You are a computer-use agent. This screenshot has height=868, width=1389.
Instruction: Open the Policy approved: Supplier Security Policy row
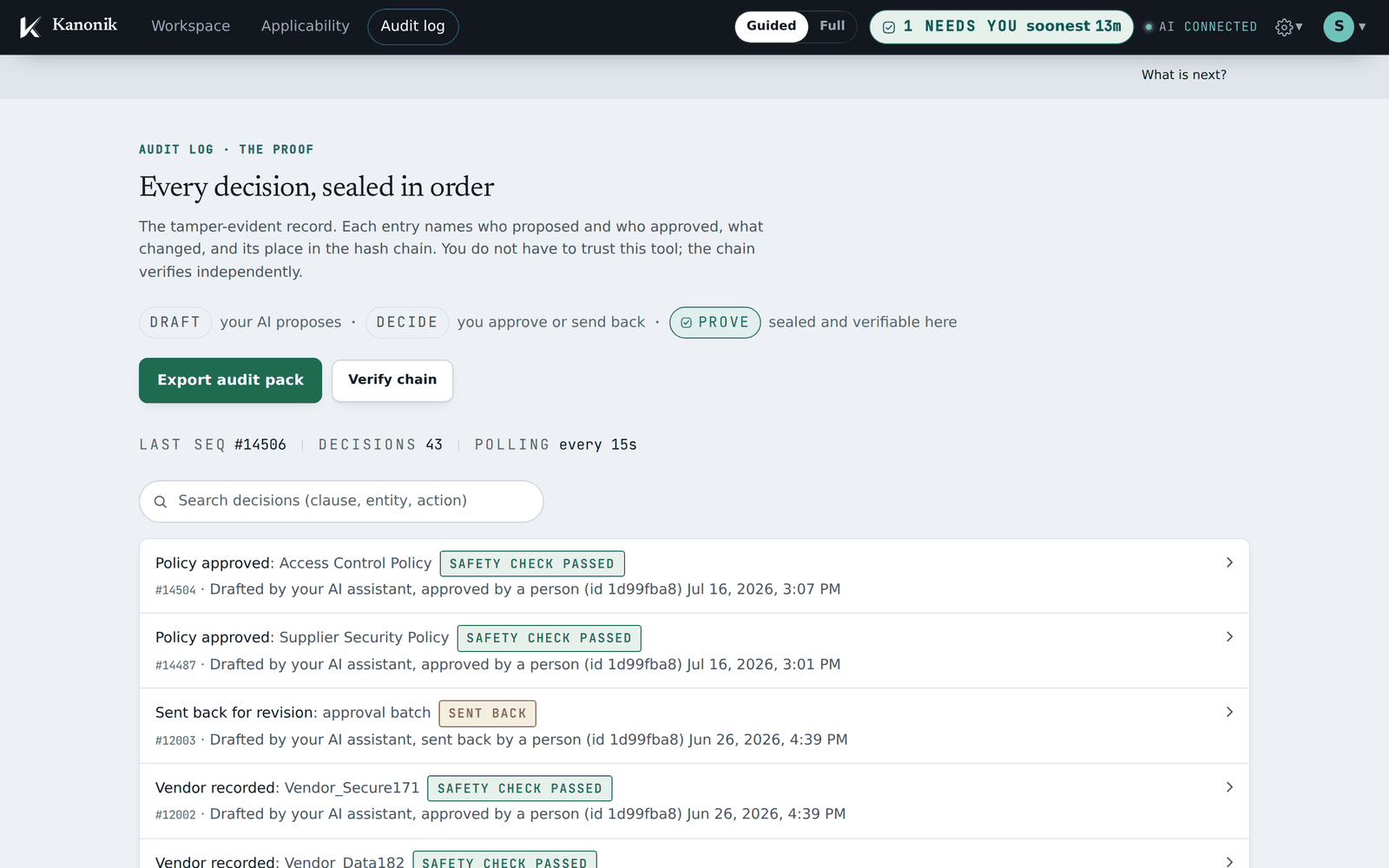[694, 651]
